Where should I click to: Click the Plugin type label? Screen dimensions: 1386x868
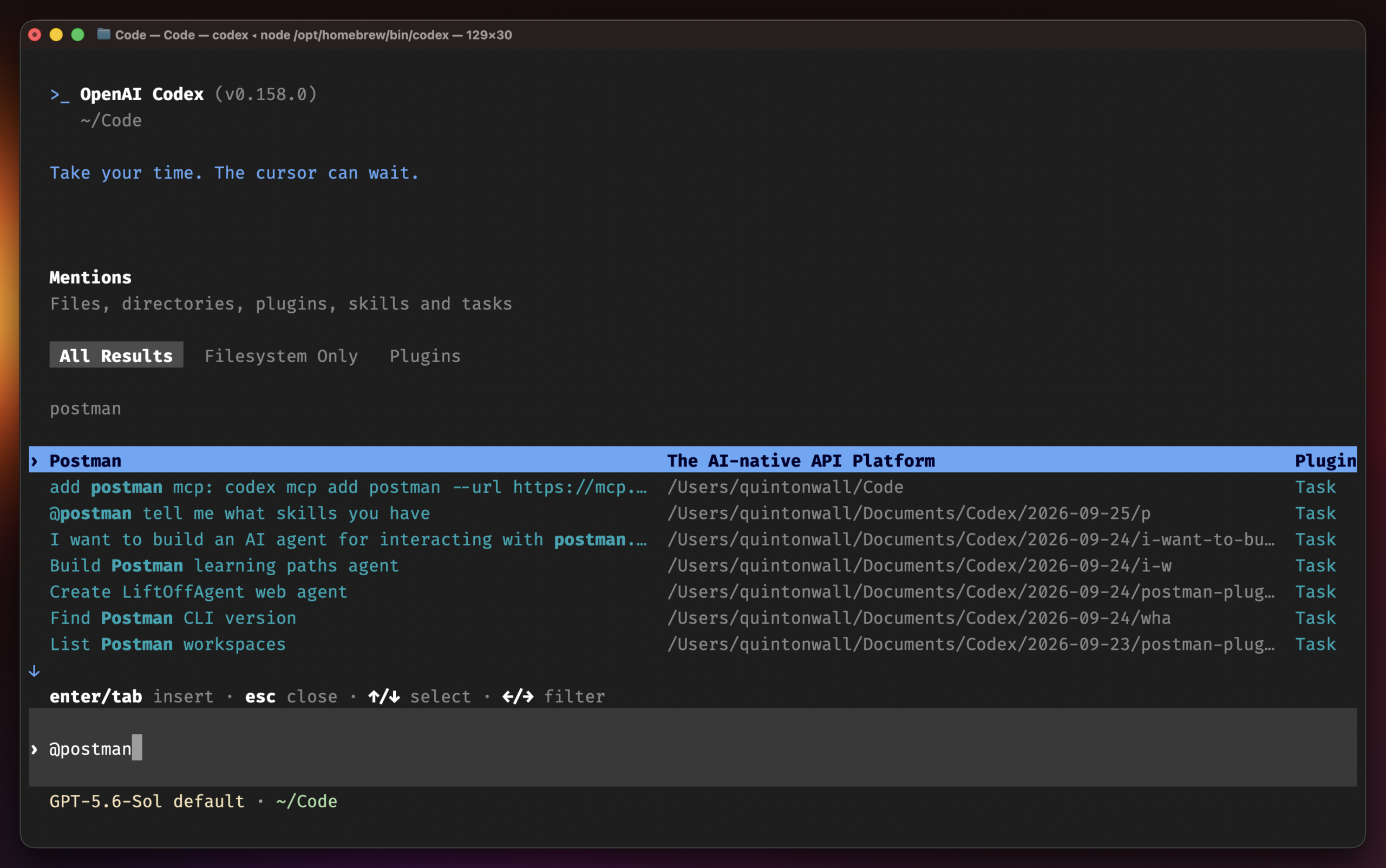click(1325, 461)
